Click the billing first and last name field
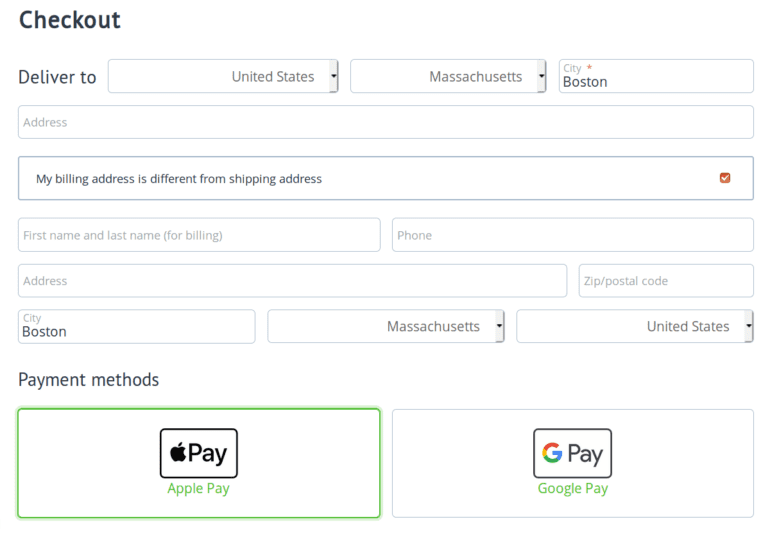Viewport: 770px width, 533px height. point(199,235)
